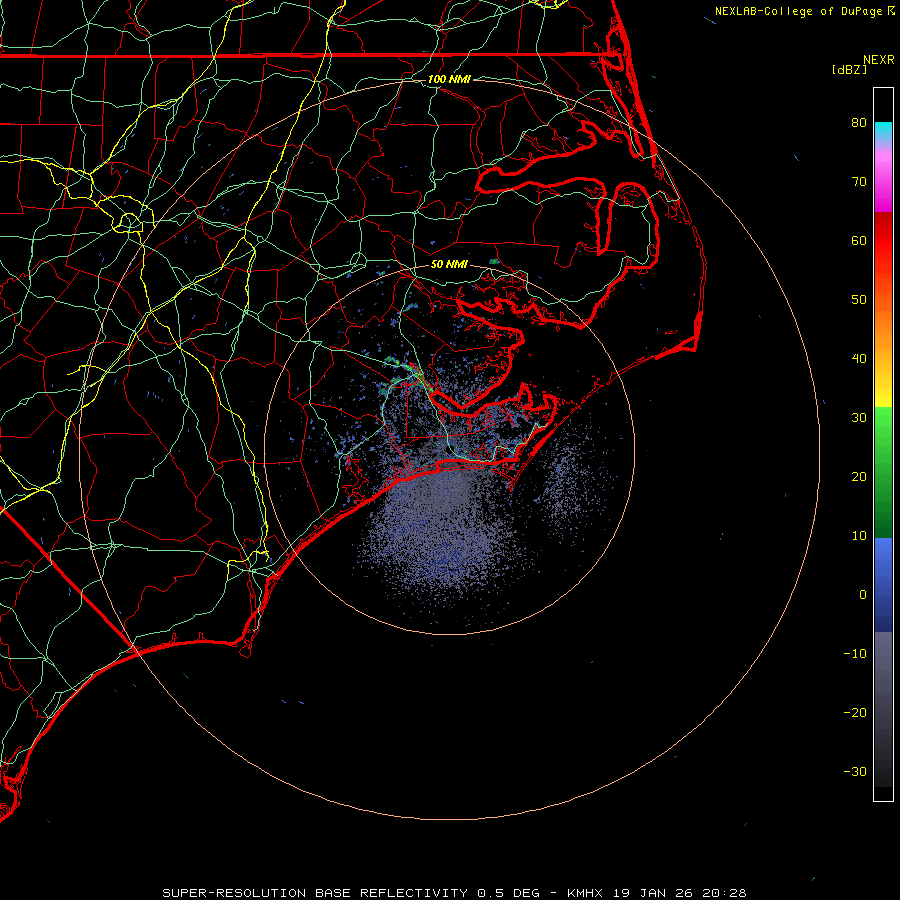Click the 19 JAN 26 date in the caption
This screenshot has height=900, width=900.
pos(652,893)
